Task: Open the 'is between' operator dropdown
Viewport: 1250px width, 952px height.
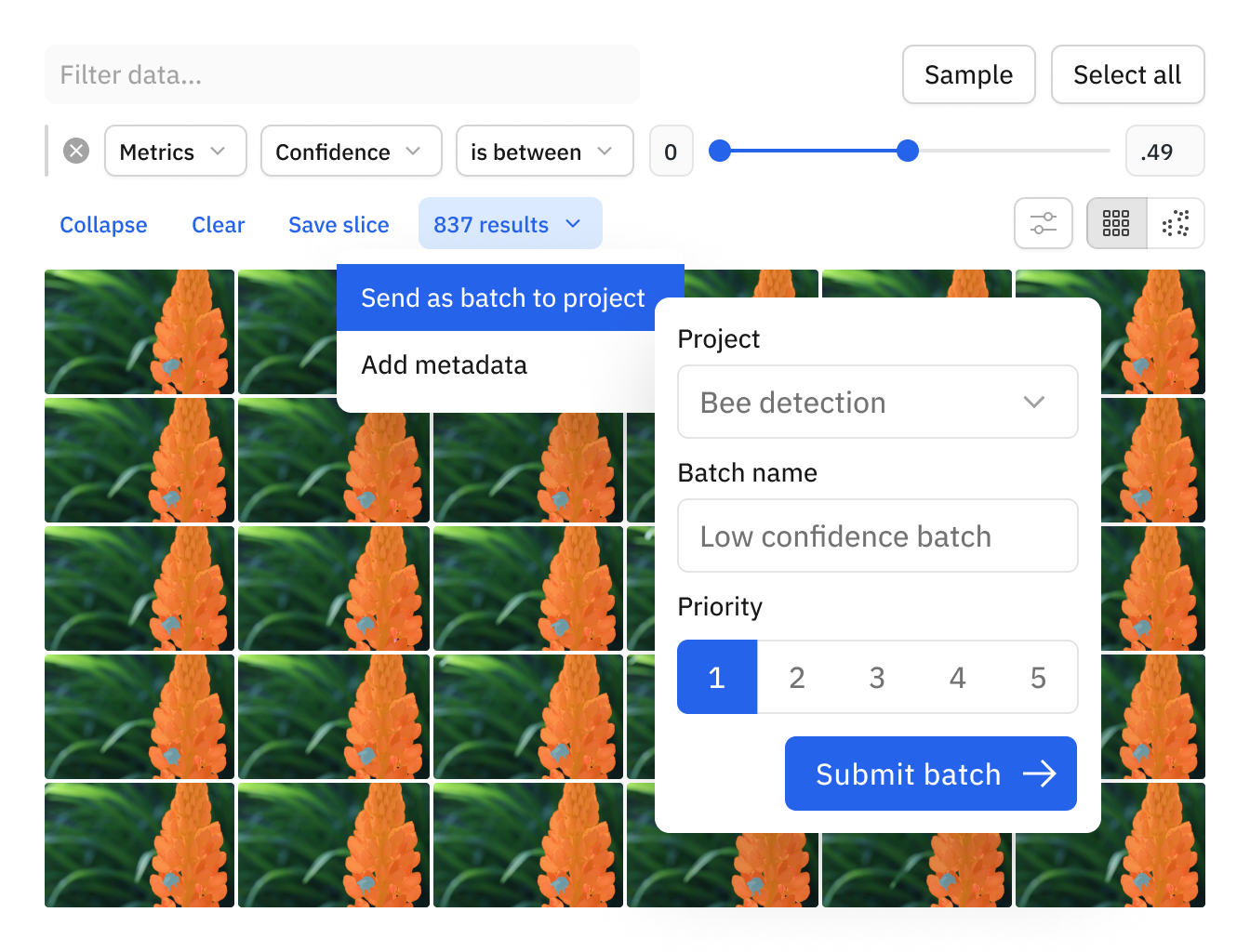Action: tap(545, 151)
